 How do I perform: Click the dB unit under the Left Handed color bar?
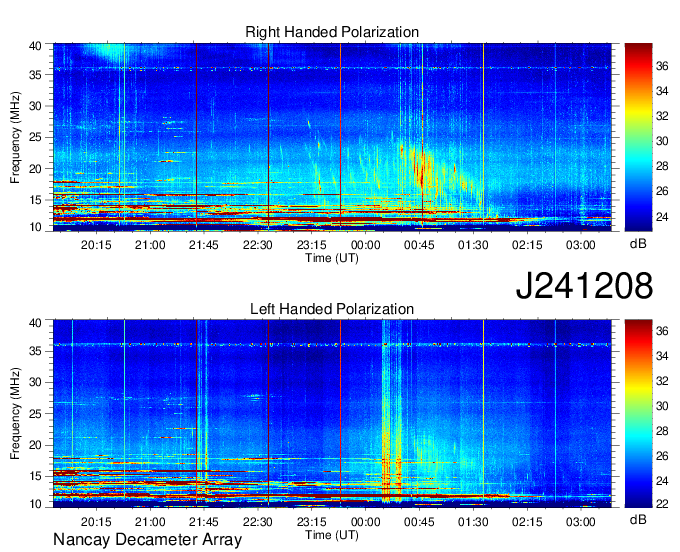tap(638, 519)
